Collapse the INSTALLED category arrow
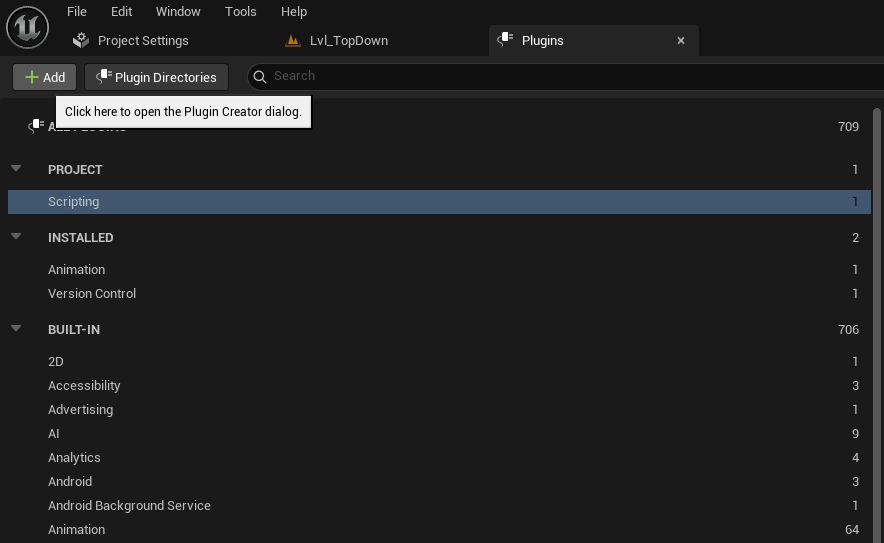Screen dimensions: 884x543 (16, 237)
